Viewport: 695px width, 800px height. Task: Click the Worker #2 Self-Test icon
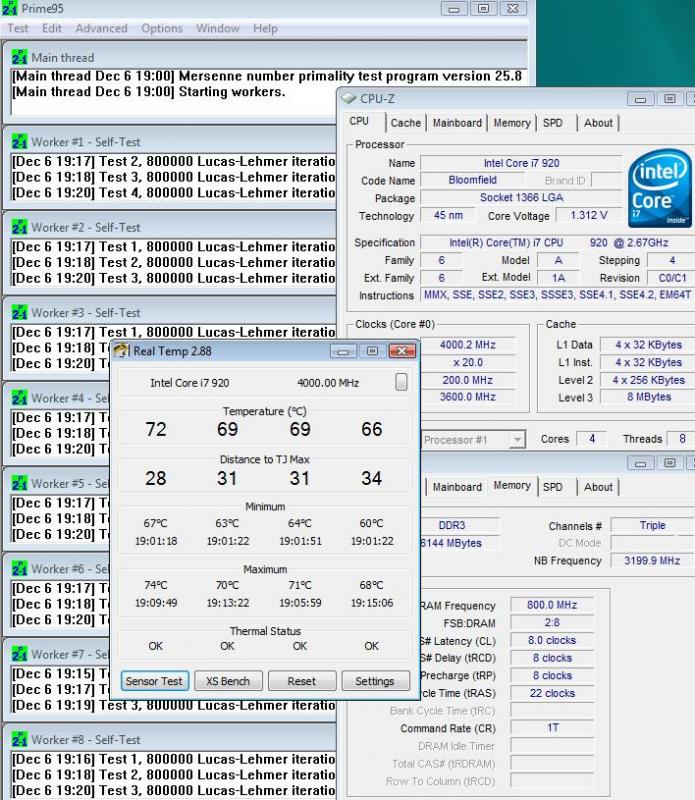[20, 227]
